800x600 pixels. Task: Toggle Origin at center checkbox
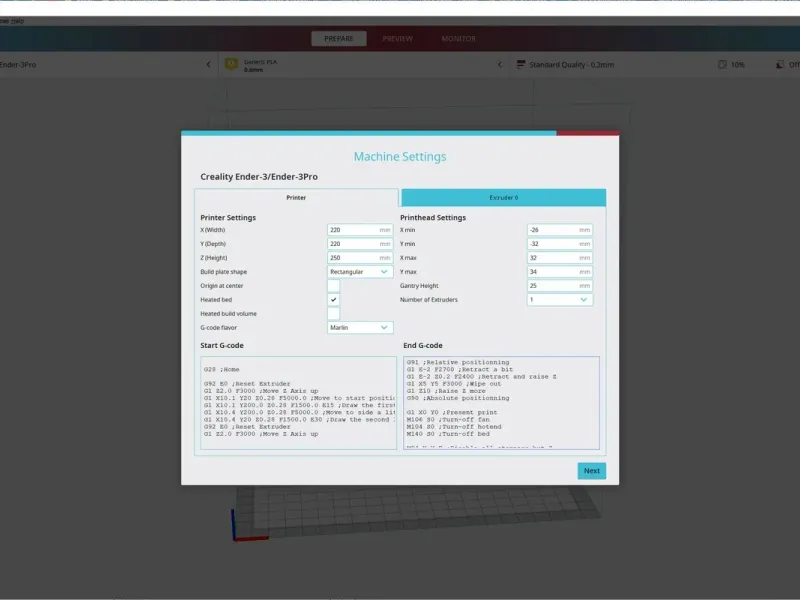tap(333, 286)
